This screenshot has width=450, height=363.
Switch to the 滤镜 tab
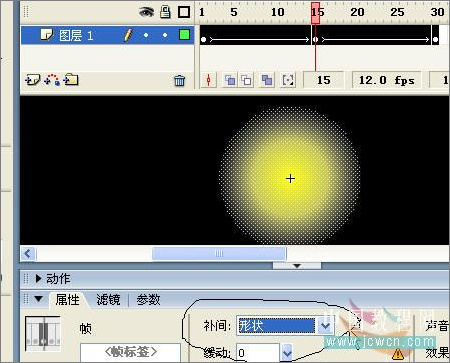tap(108, 300)
